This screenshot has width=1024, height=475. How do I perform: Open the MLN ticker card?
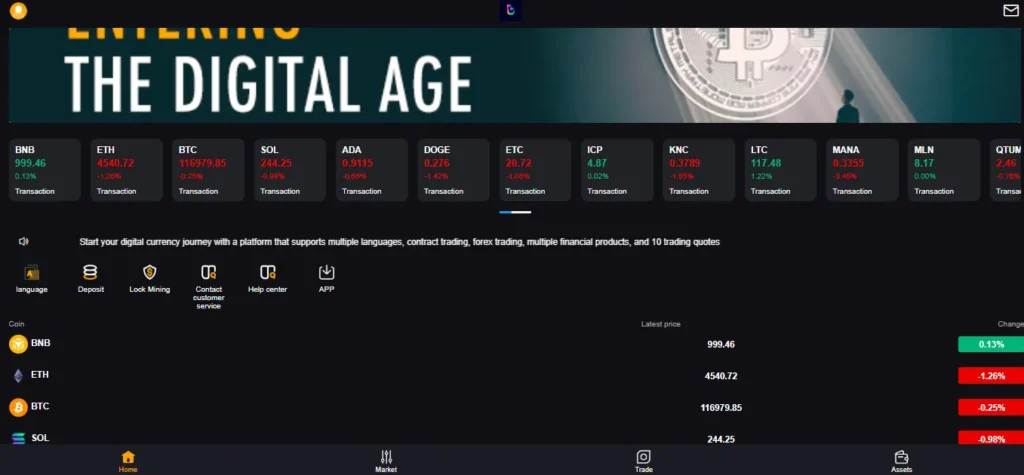(x=944, y=170)
